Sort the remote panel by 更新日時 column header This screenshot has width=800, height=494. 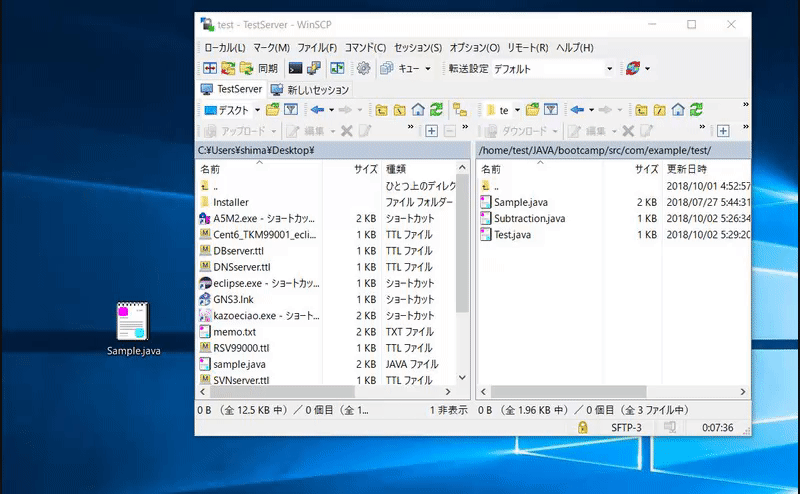[x=706, y=169]
